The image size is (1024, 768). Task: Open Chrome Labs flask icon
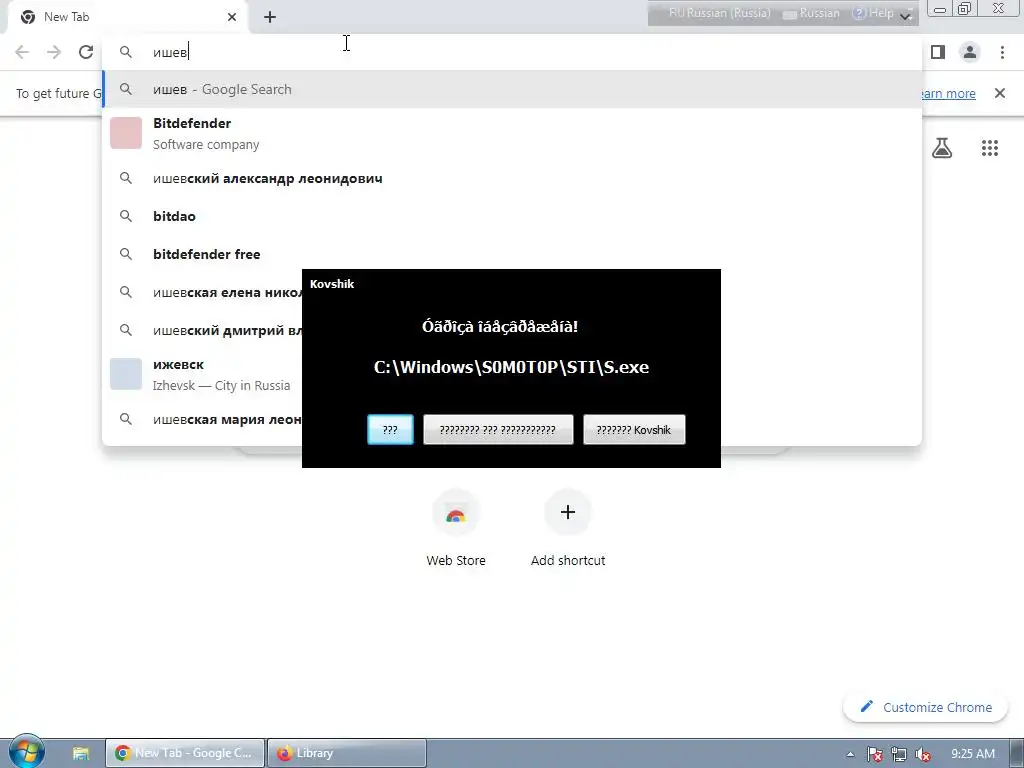942,148
